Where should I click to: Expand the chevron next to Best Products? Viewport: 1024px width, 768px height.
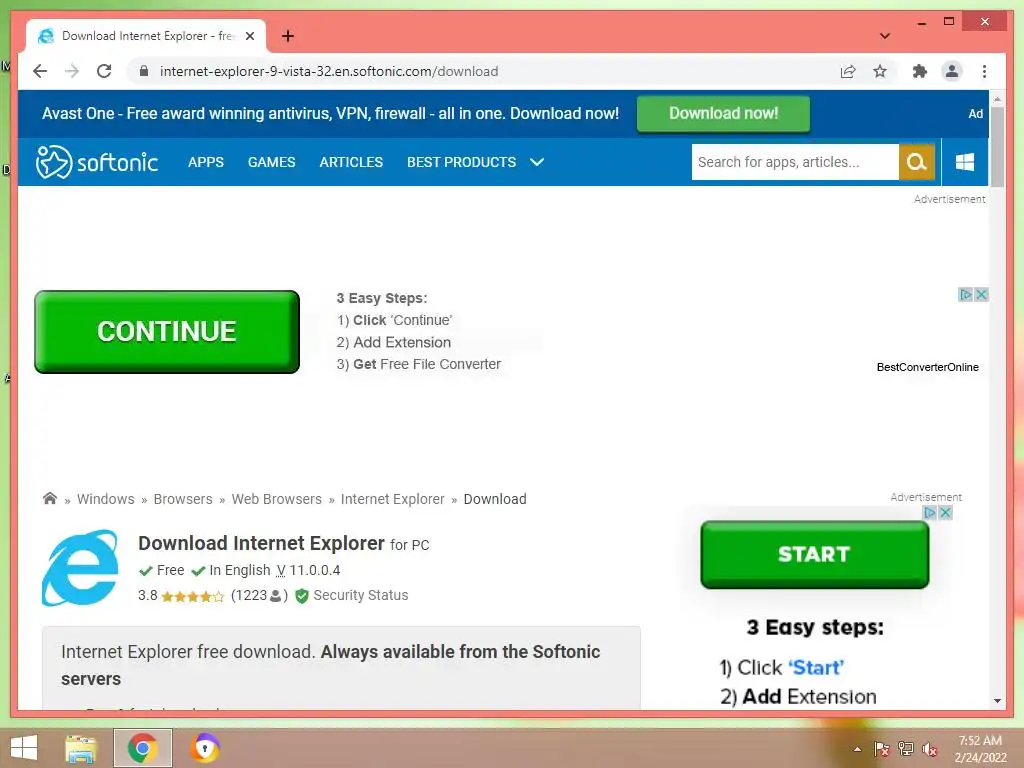tap(537, 162)
